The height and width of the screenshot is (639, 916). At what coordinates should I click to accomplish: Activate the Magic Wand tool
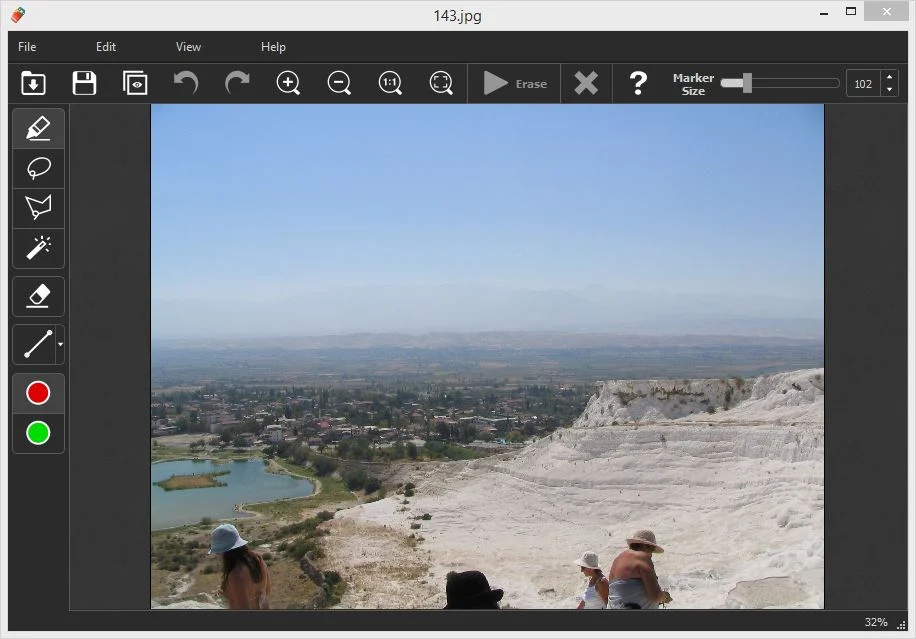[x=38, y=246]
